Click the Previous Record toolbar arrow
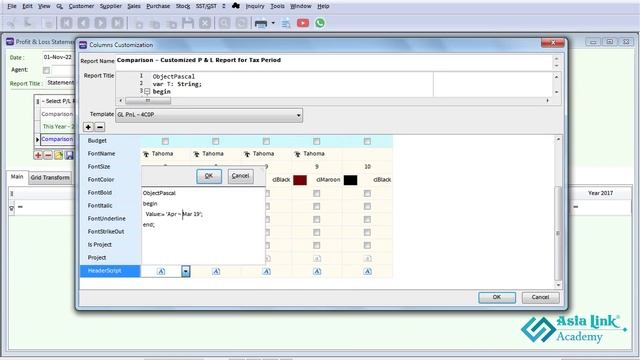This screenshot has height=360, width=640. pos(84,23)
